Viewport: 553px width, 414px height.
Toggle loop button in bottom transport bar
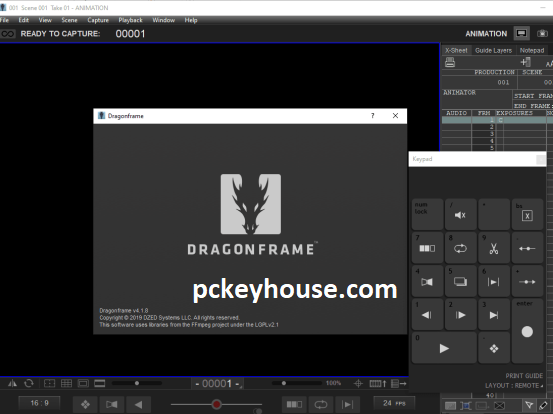[x=321, y=404]
